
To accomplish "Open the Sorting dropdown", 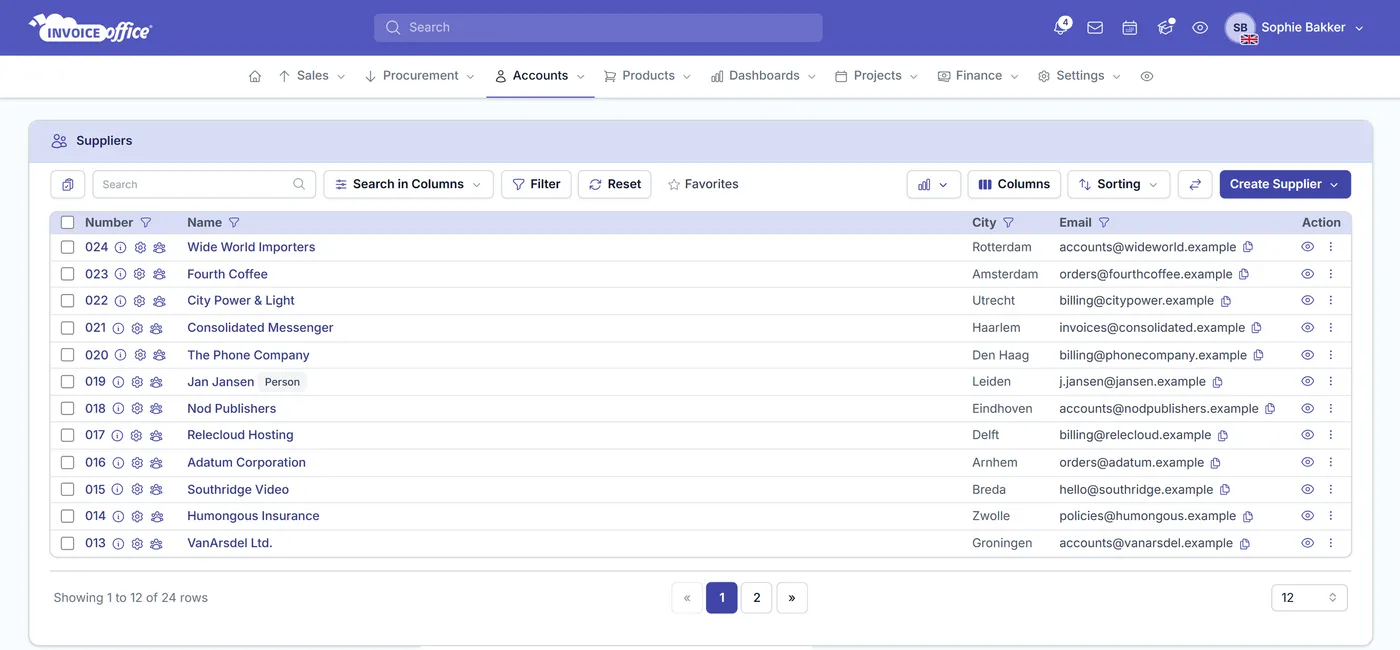I will coord(1118,184).
